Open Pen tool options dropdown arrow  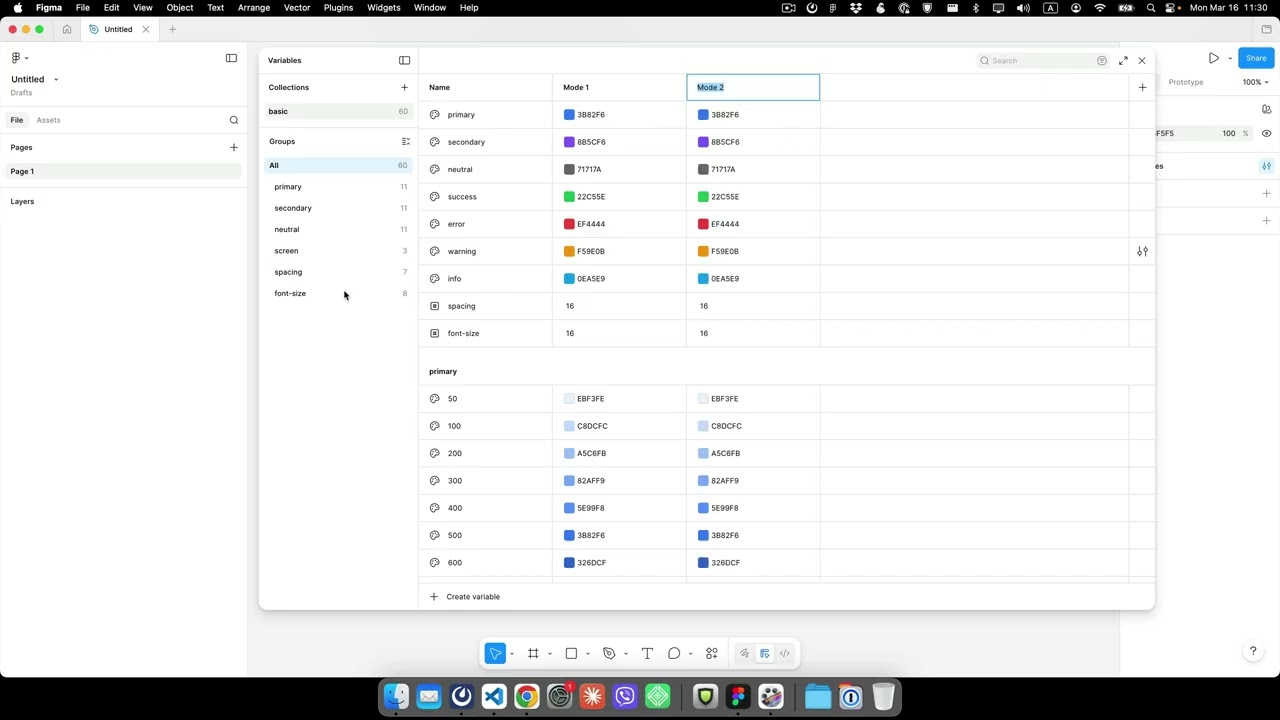tap(626, 654)
